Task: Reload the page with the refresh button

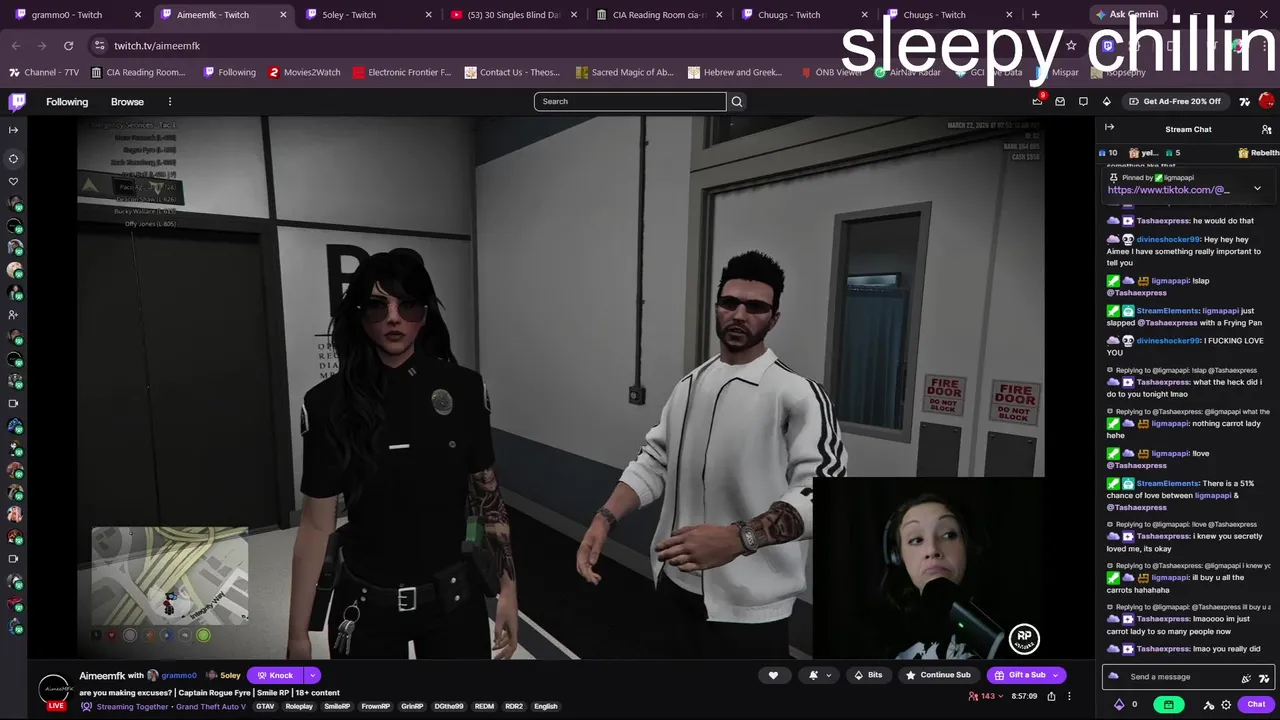Action: [68, 45]
